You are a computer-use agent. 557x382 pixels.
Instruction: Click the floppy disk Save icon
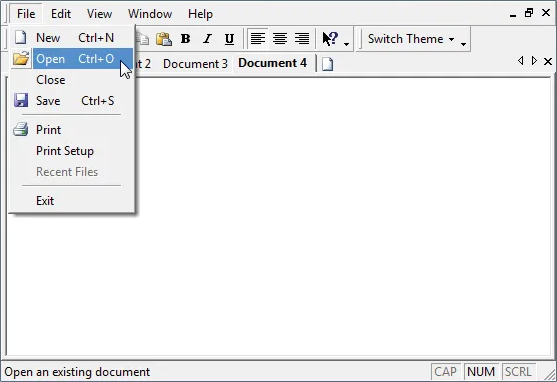click(x=21, y=101)
